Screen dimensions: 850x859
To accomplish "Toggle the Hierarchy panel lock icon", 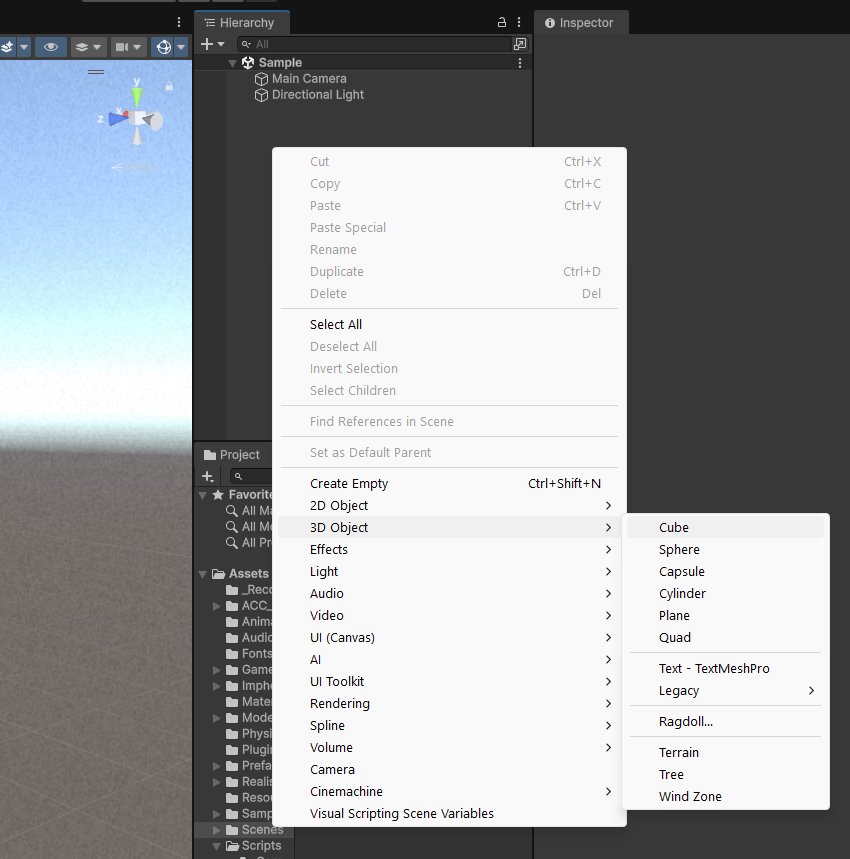I will pyautogui.click(x=502, y=22).
